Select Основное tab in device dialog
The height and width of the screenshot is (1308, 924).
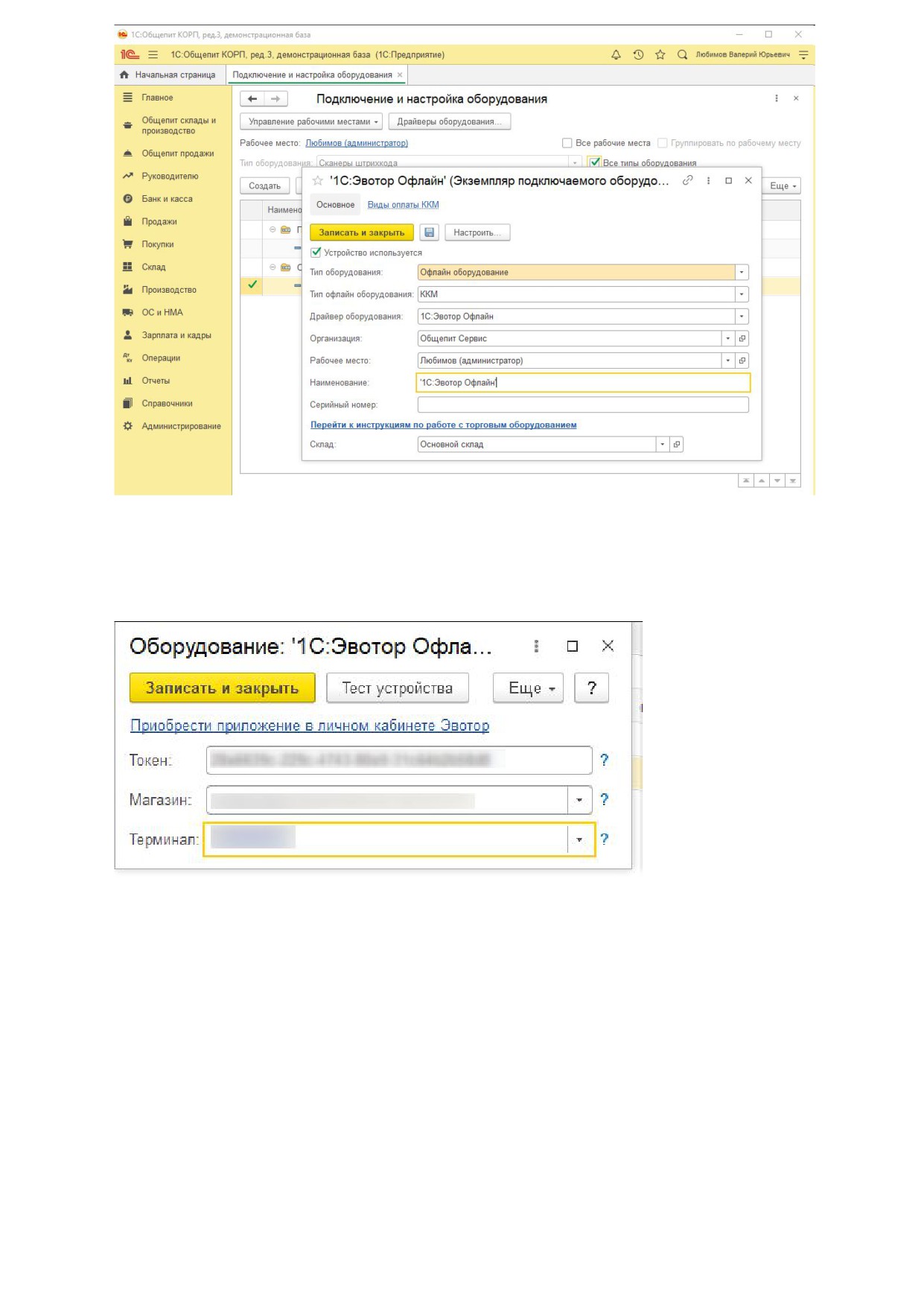pos(335,205)
